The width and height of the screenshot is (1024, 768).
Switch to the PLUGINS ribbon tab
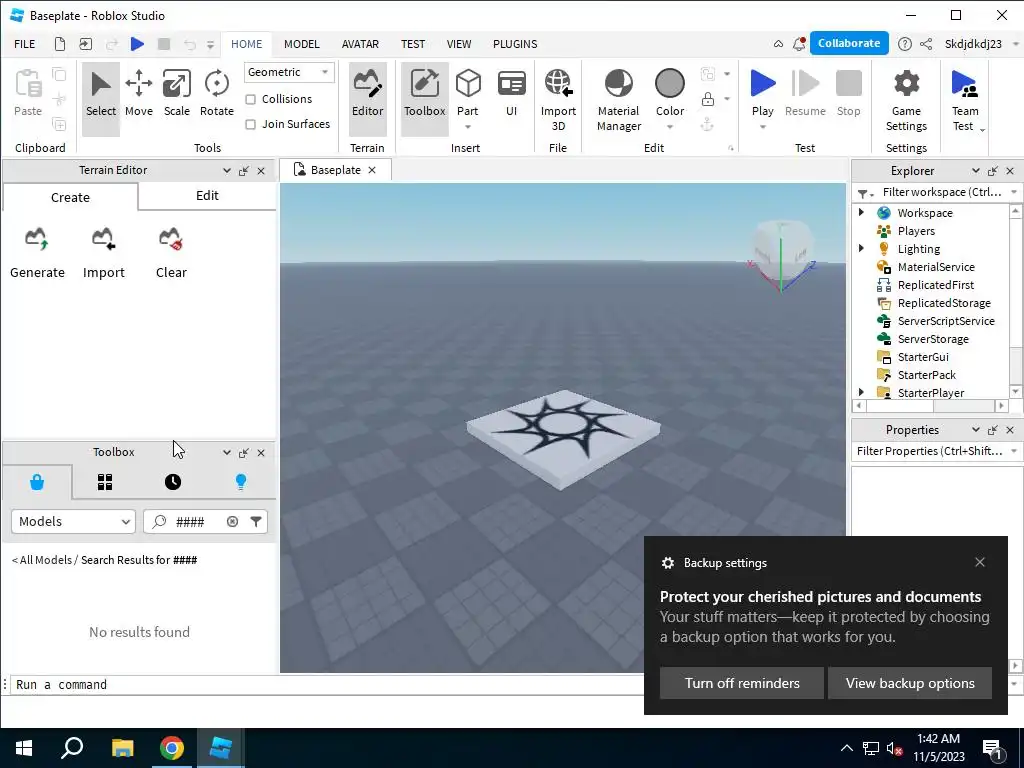(515, 44)
